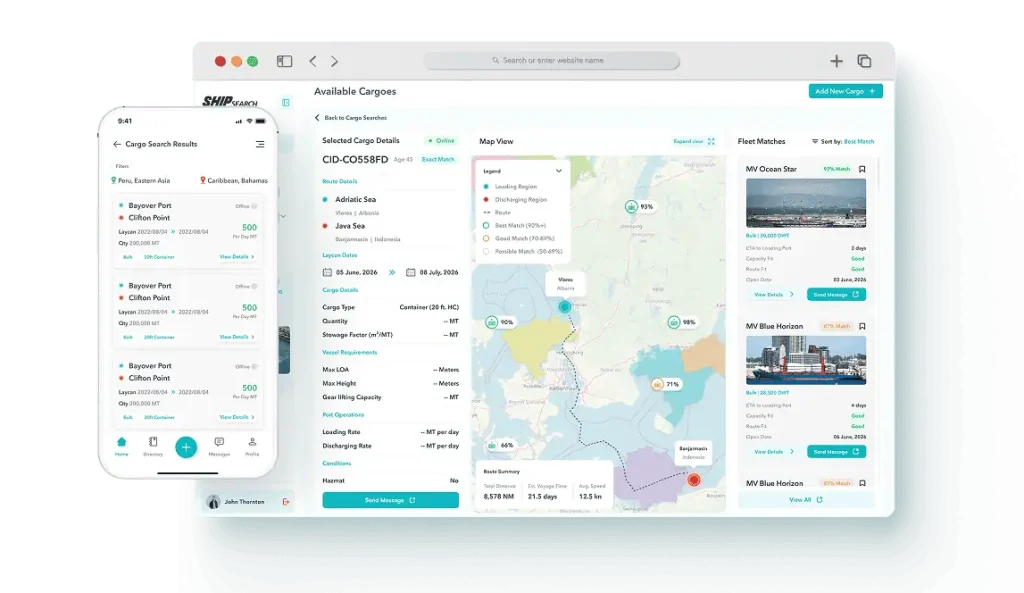The image size is (1024, 593).
Task: Send Message to MV Blue Horizon
Action: [836, 452]
